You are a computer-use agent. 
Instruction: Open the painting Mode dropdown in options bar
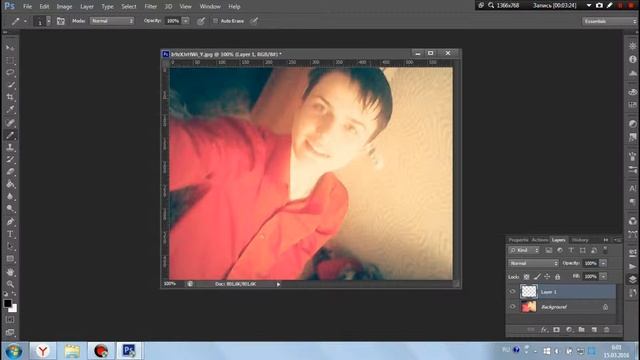pyautogui.click(x=112, y=21)
